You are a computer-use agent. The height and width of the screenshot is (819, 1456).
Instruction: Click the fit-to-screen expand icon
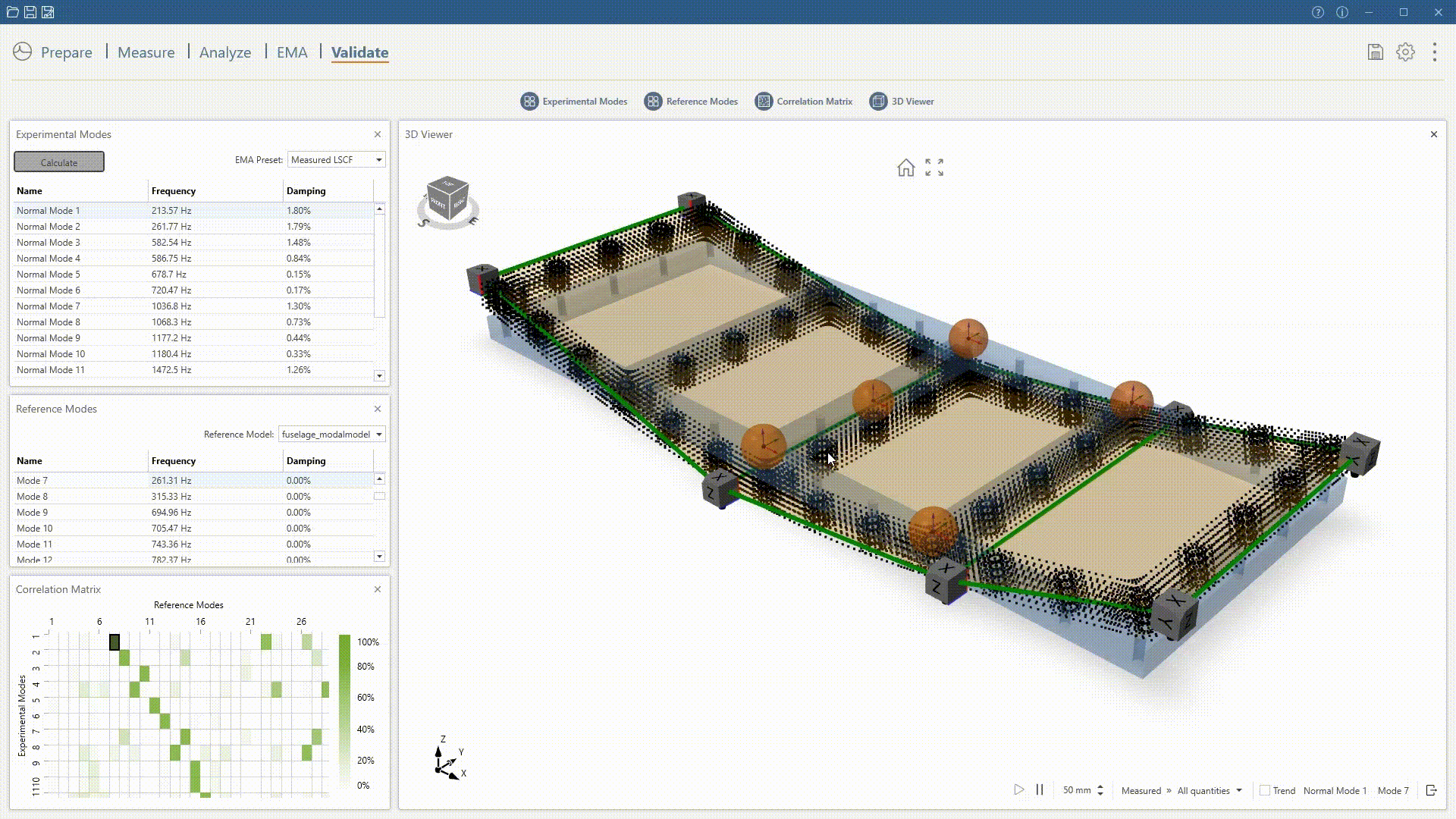(x=934, y=168)
